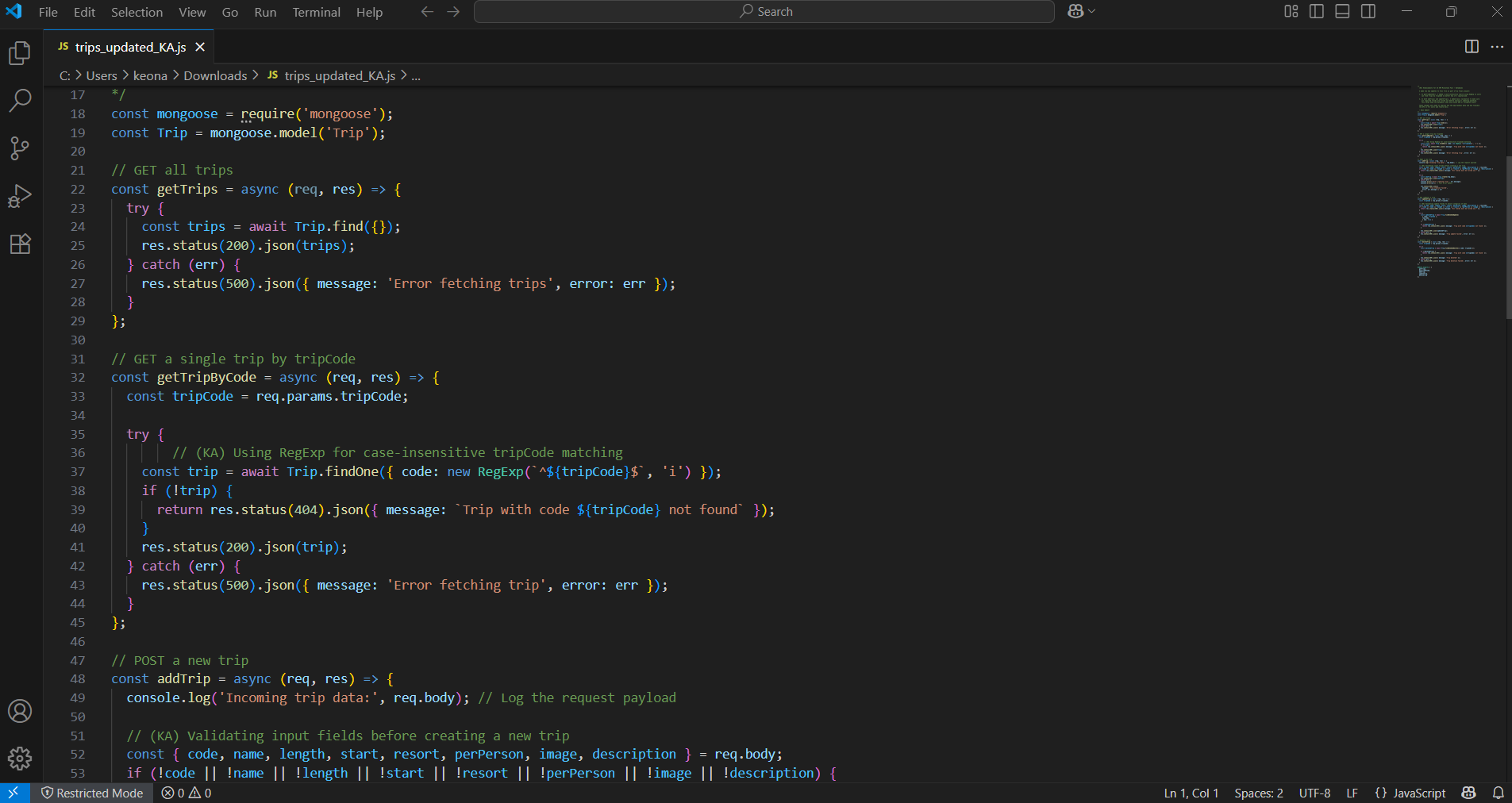
Task: Click line number 48 in gutter
Action: tap(78, 678)
